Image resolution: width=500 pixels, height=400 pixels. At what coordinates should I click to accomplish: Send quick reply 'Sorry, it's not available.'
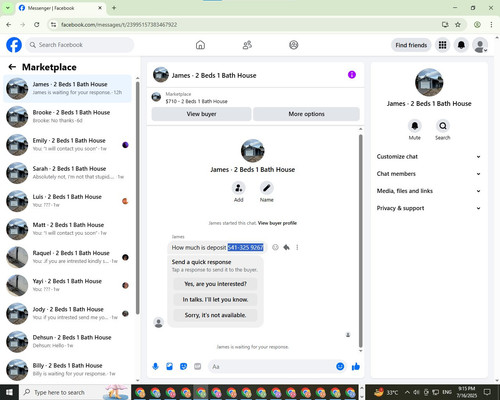coord(215,315)
